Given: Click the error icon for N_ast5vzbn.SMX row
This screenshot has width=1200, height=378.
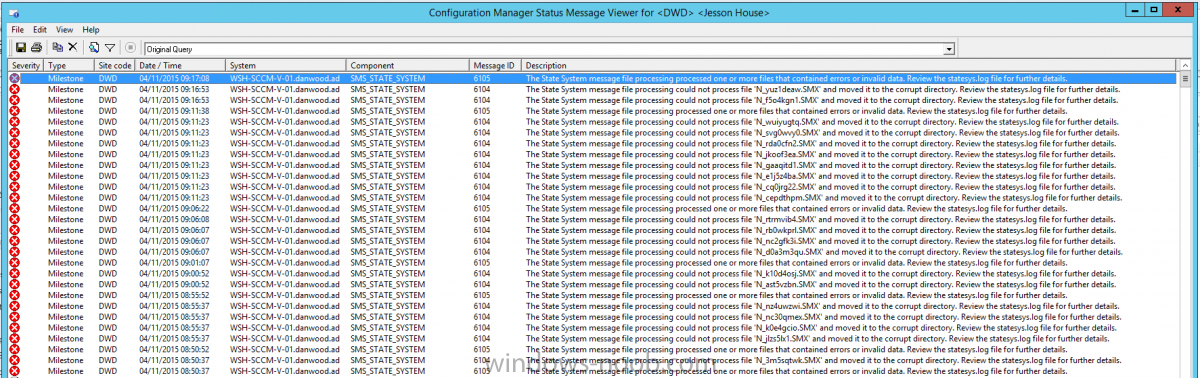Looking at the screenshot, I should tap(15, 284).
